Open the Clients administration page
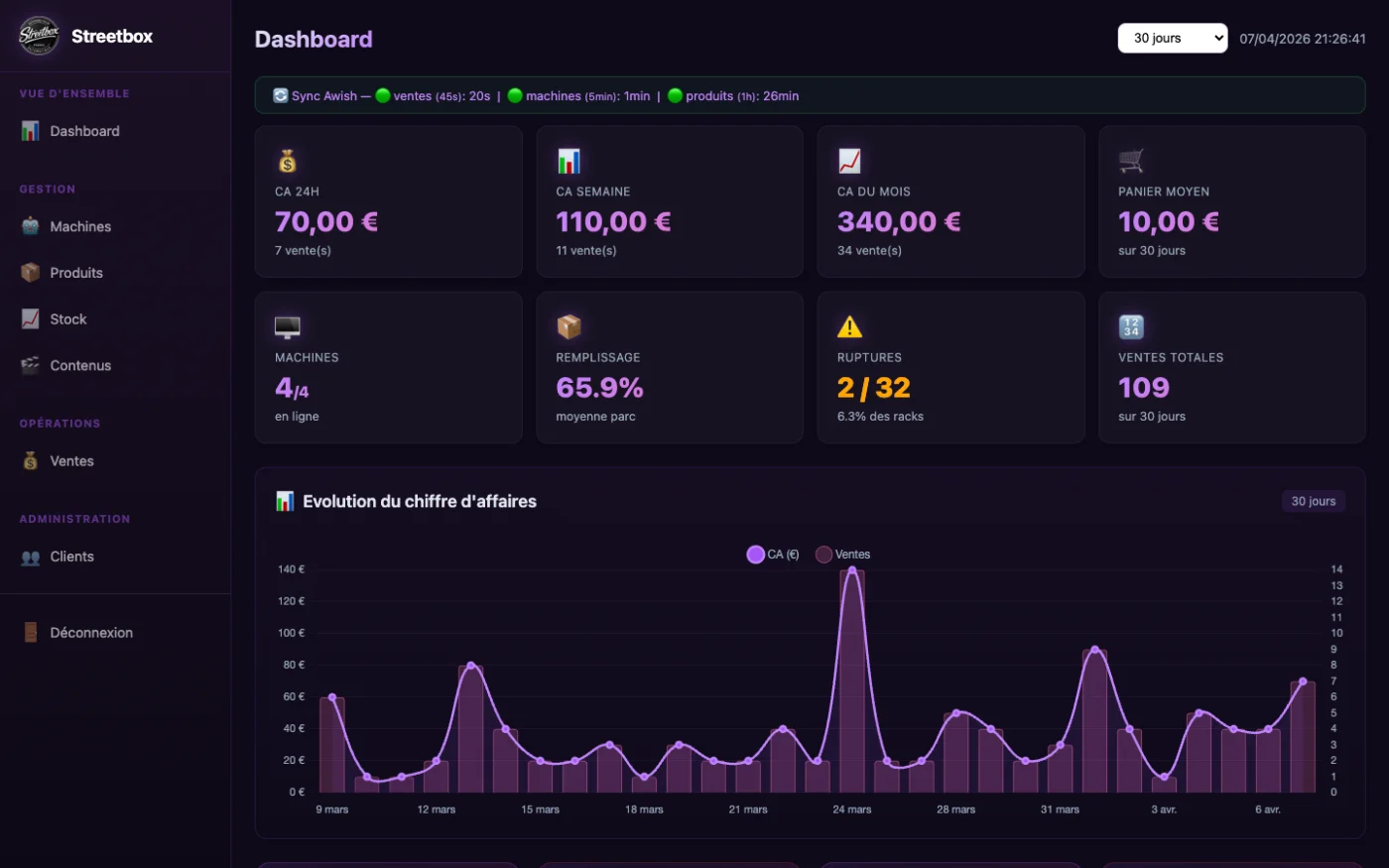 coord(115,557)
